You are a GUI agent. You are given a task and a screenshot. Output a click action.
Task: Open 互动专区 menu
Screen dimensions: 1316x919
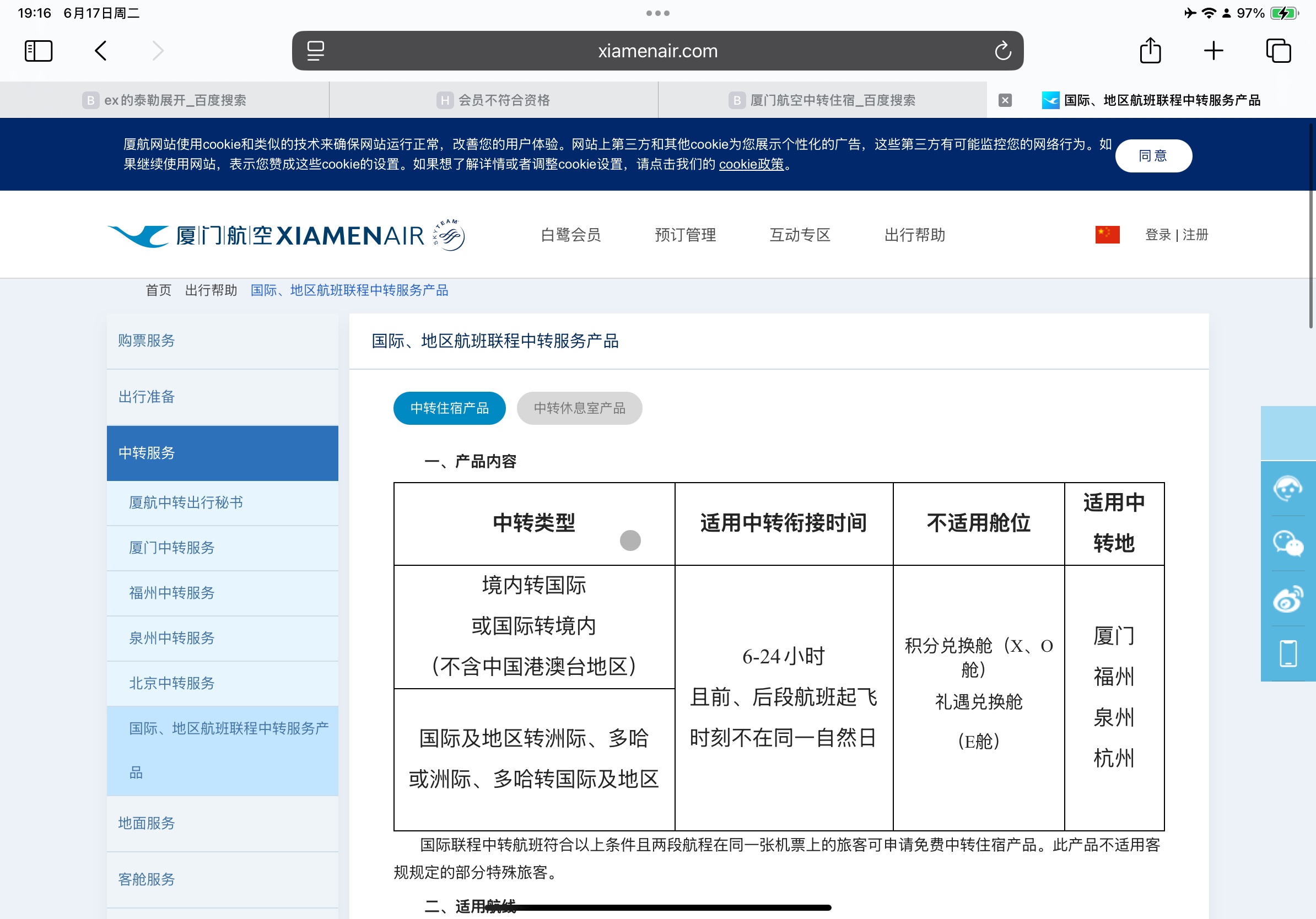800,235
